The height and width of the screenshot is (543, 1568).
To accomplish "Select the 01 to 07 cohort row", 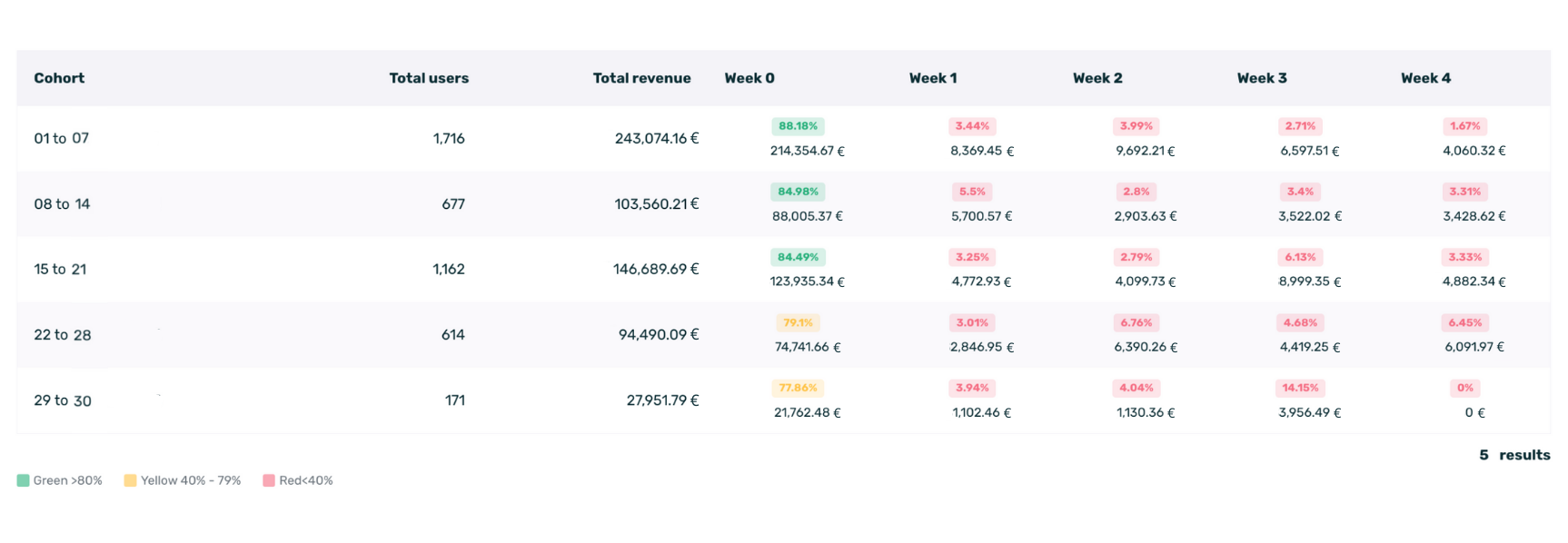I will pos(62,138).
